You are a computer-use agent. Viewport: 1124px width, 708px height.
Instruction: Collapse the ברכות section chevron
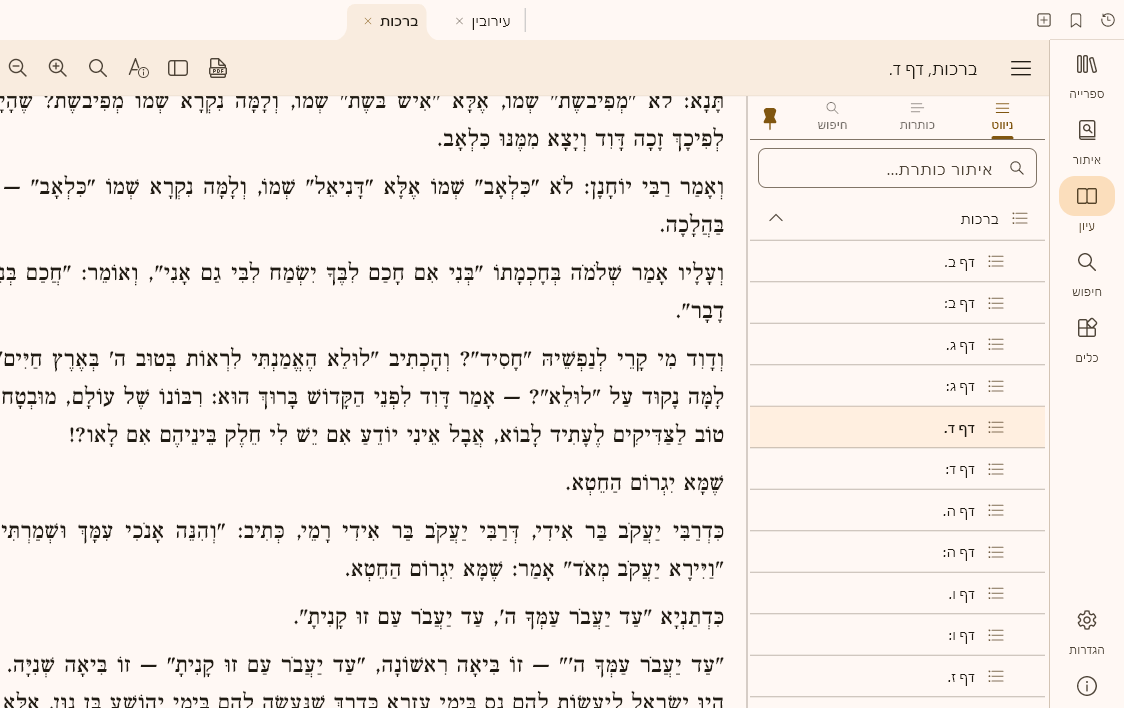777,218
